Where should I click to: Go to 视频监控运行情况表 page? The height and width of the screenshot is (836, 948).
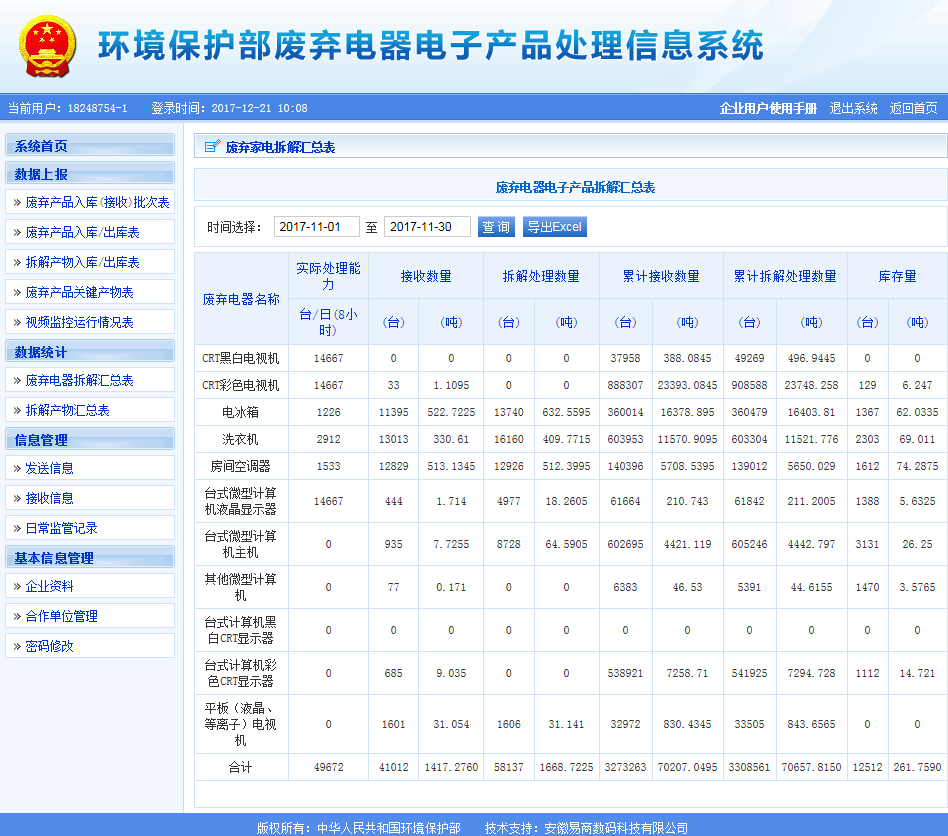point(79,323)
